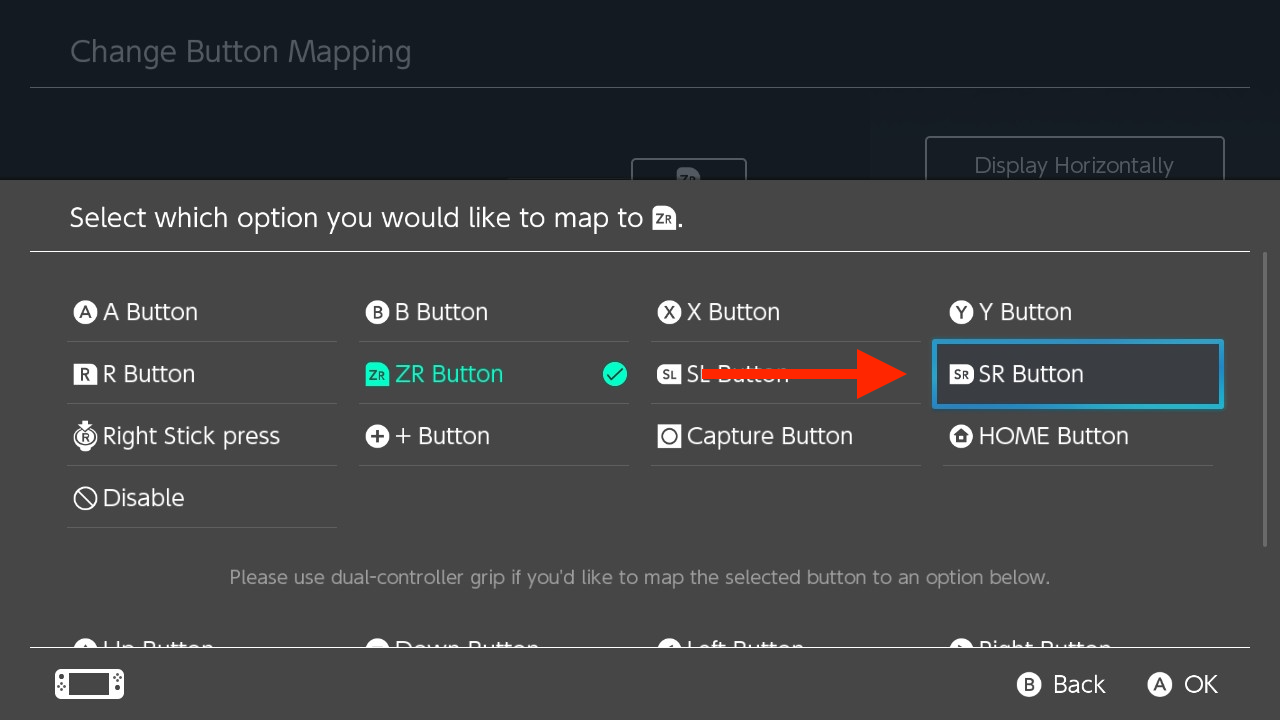
Task: Choose the Capture Button option
Action: coord(785,436)
